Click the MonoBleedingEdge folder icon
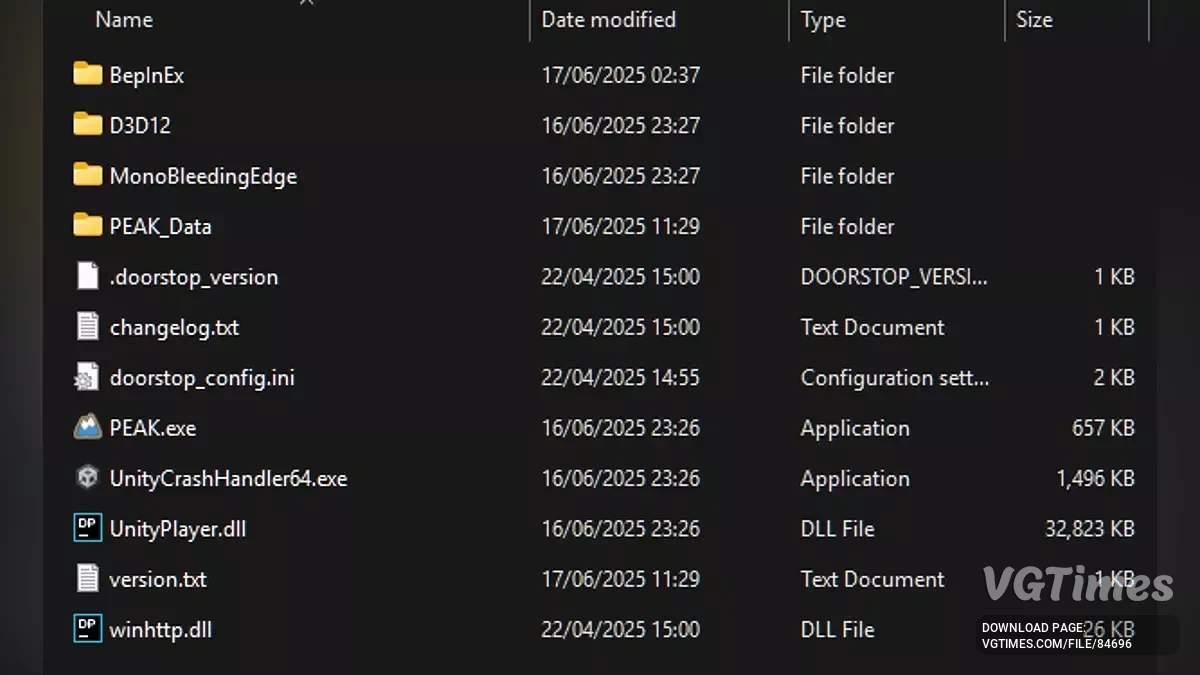The width and height of the screenshot is (1200, 675). [x=88, y=176]
